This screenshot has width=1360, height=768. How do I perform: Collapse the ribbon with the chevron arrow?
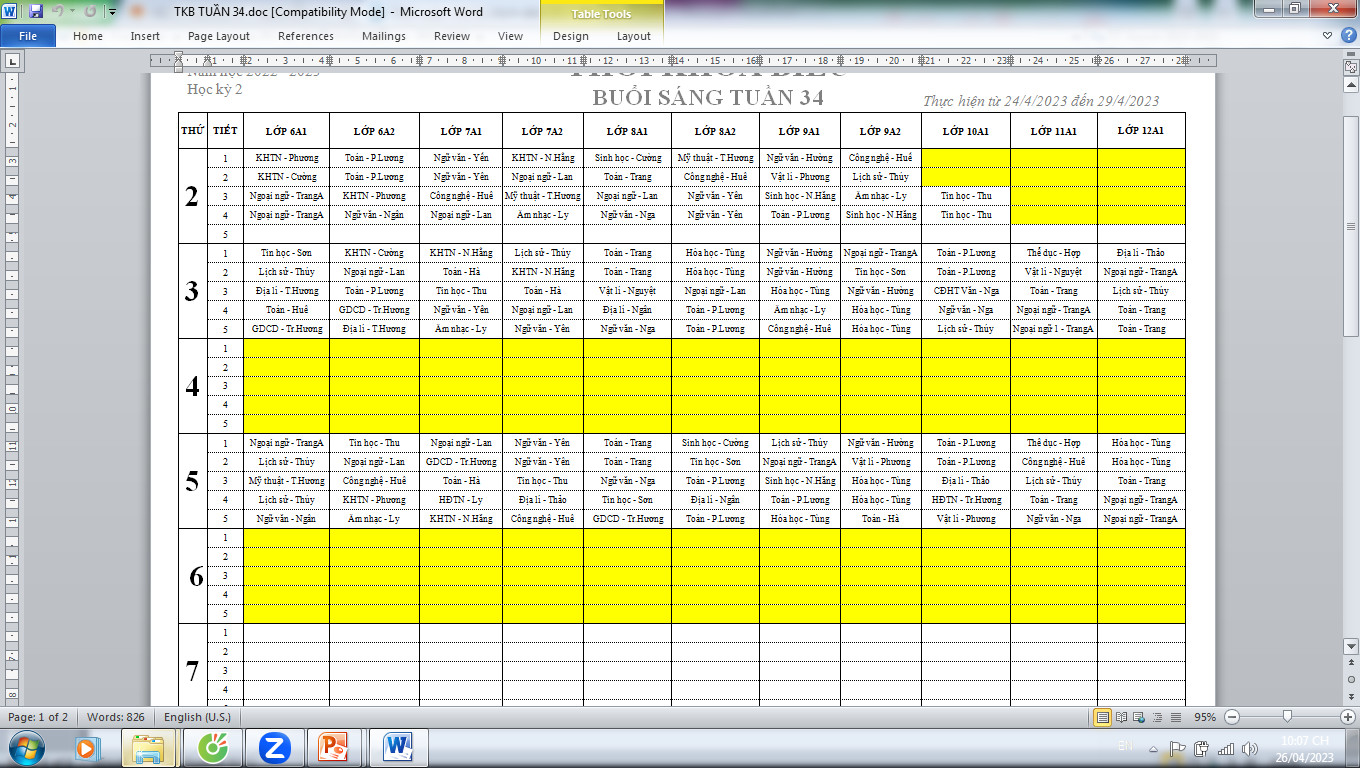coord(1327,36)
